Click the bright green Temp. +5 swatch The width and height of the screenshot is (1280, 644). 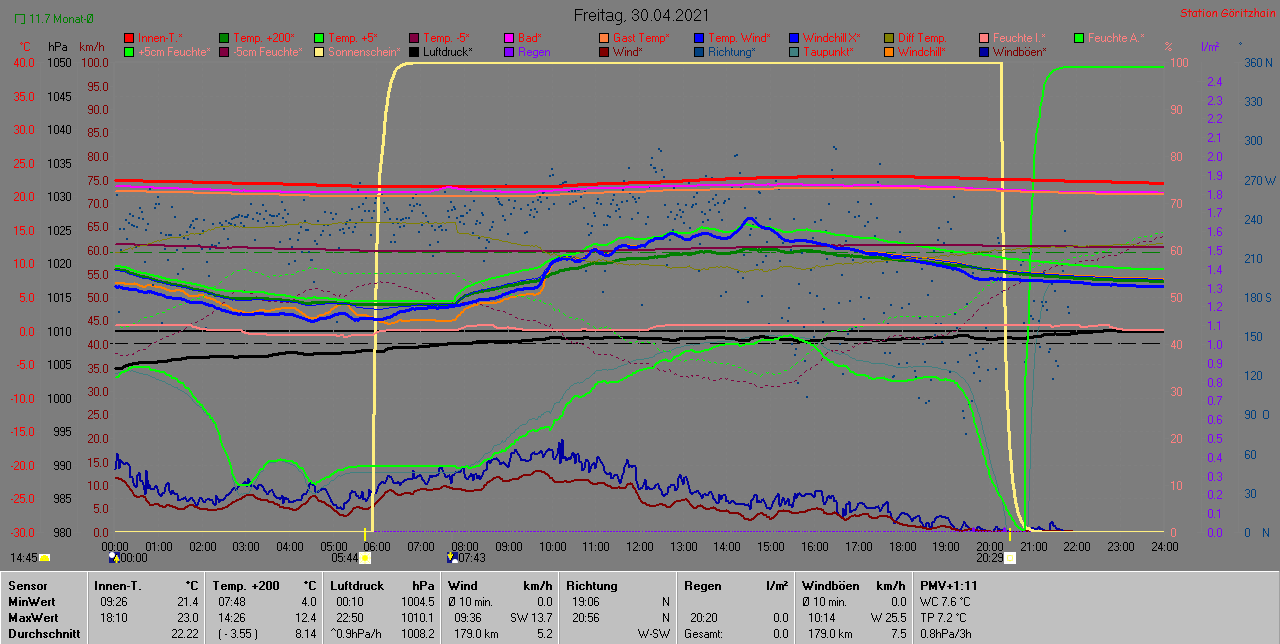[x=320, y=38]
